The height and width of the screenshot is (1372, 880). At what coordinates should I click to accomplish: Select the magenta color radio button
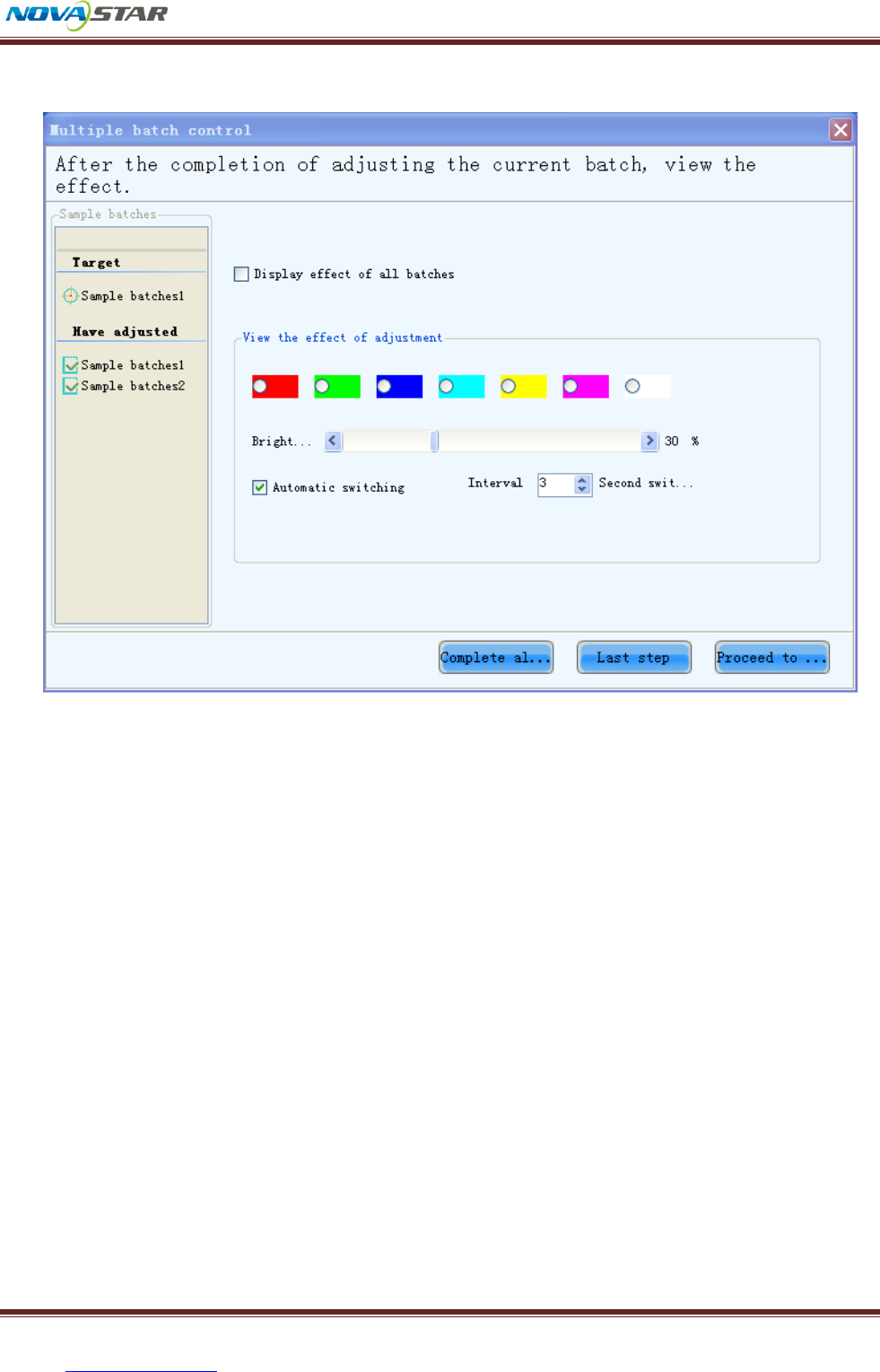pos(571,386)
